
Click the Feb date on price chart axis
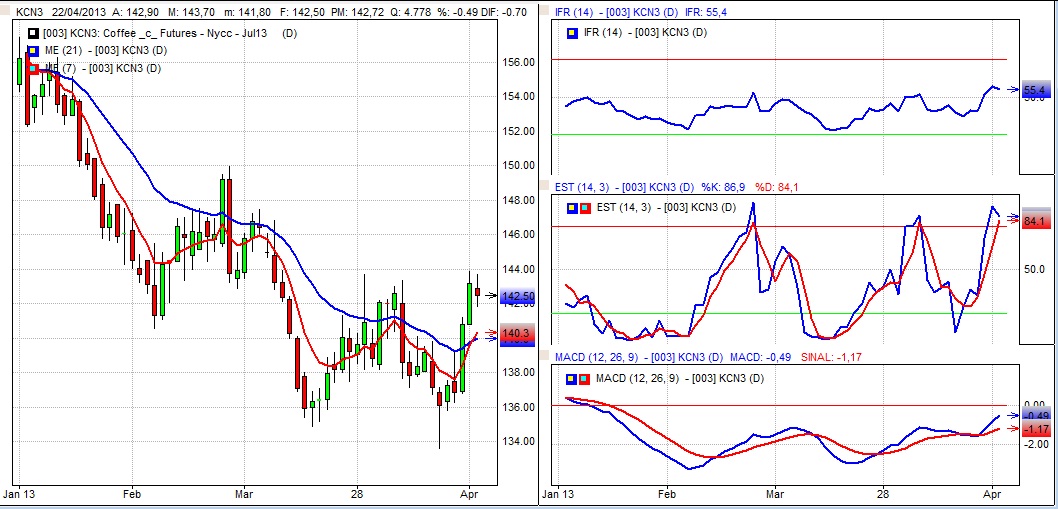click(x=132, y=494)
